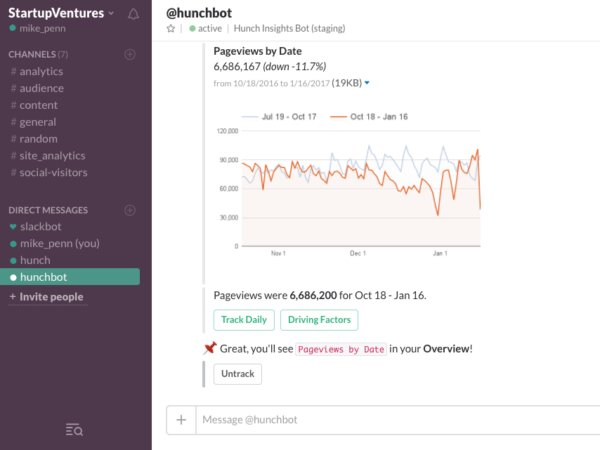Click the Driving Factors button
The image size is (600, 450).
click(319, 320)
